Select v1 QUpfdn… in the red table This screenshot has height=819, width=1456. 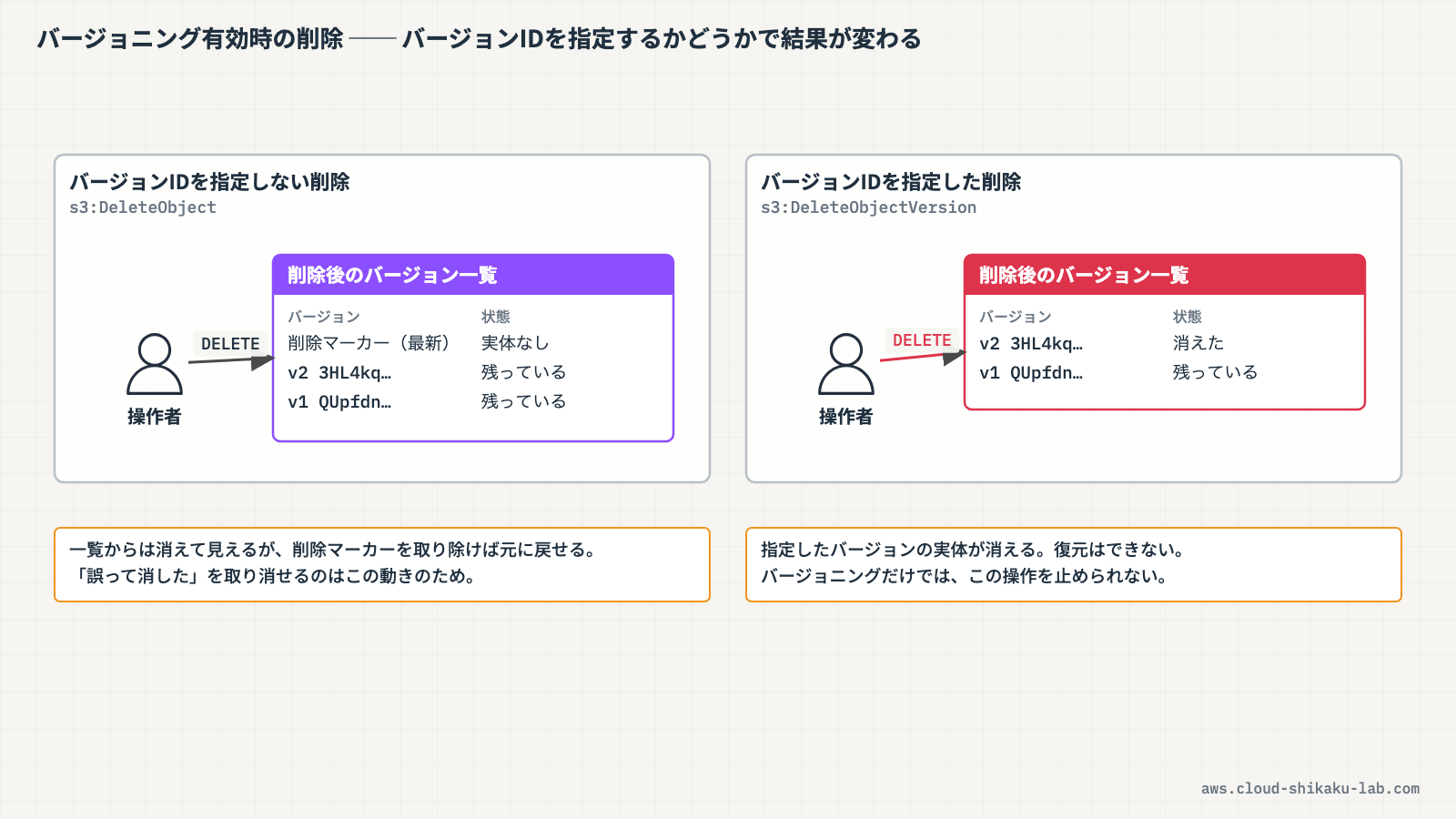1031,372
